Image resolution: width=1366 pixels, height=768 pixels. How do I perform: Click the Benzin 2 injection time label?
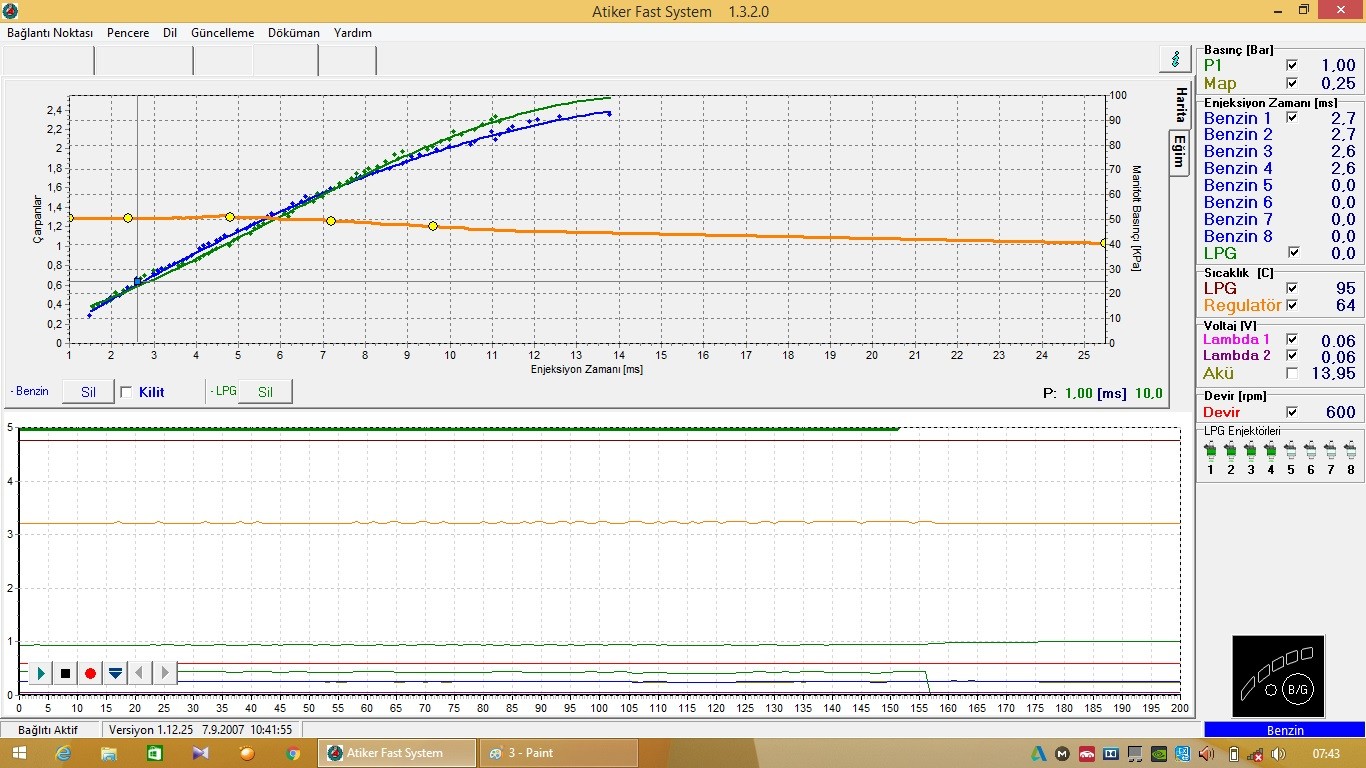(1238, 134)
